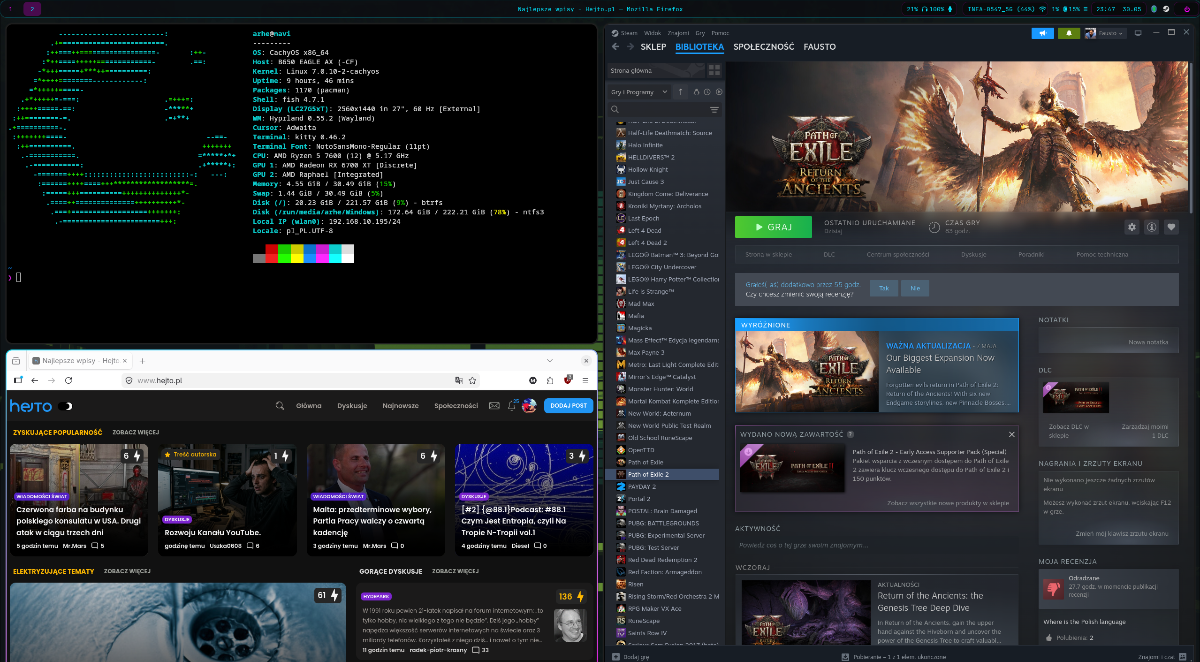Open Pomoc menu in Steam
This screenshot has height=662, width=1200.
720,33
